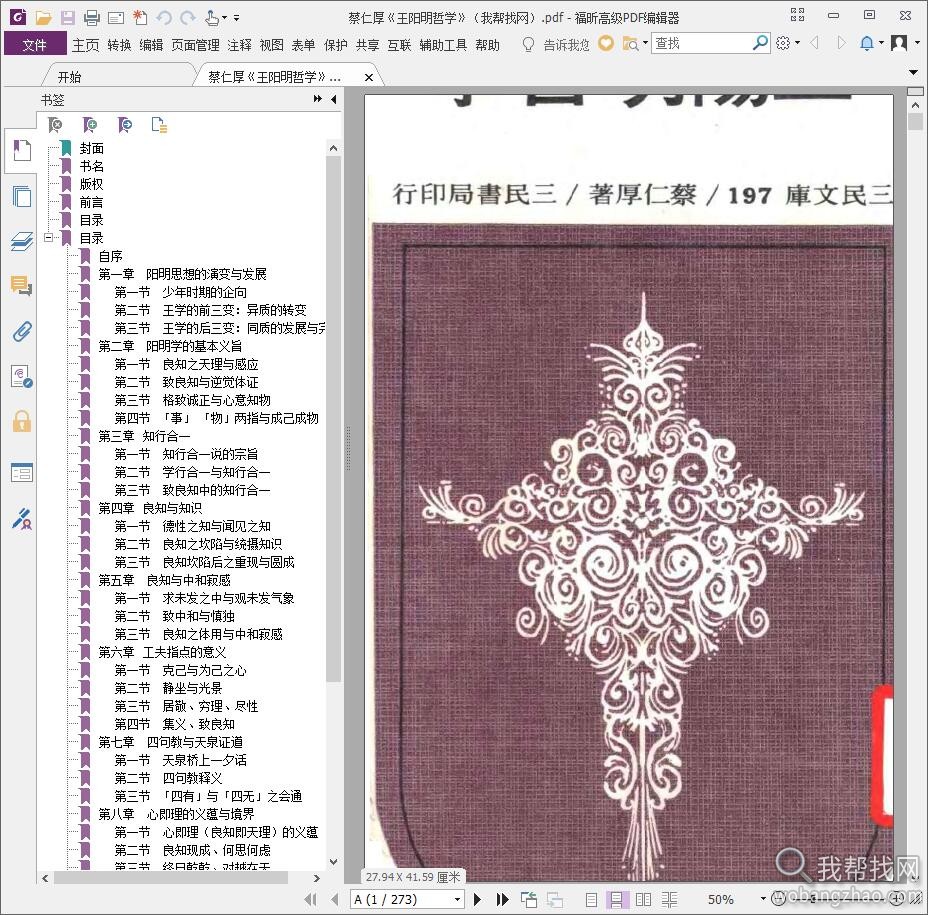This screenshot has height=915, width=928.
Task: Open the form fields sidebar icon
Action: (x=21, y=473)
